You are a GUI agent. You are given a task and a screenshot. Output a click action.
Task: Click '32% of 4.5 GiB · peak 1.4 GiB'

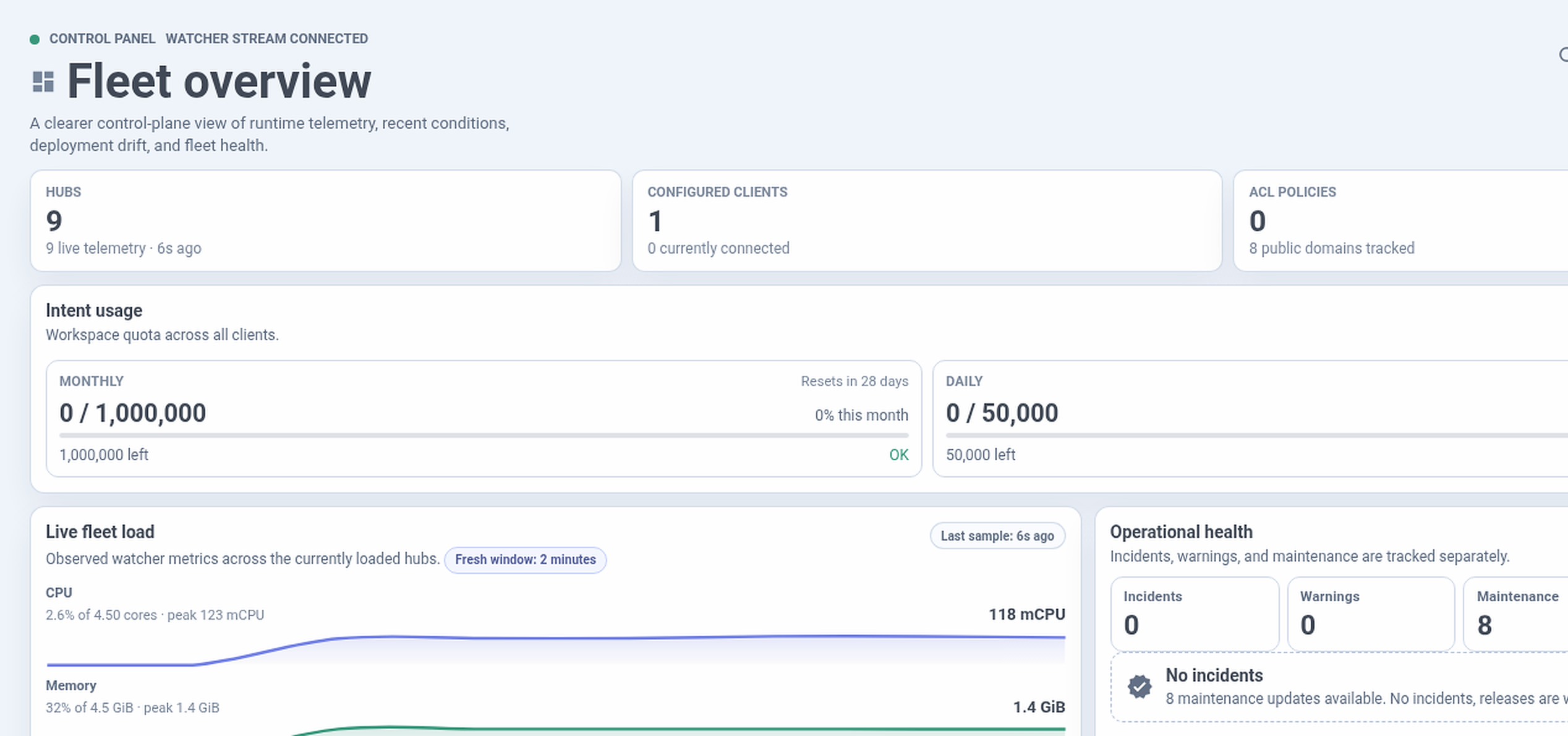[132, 708]
